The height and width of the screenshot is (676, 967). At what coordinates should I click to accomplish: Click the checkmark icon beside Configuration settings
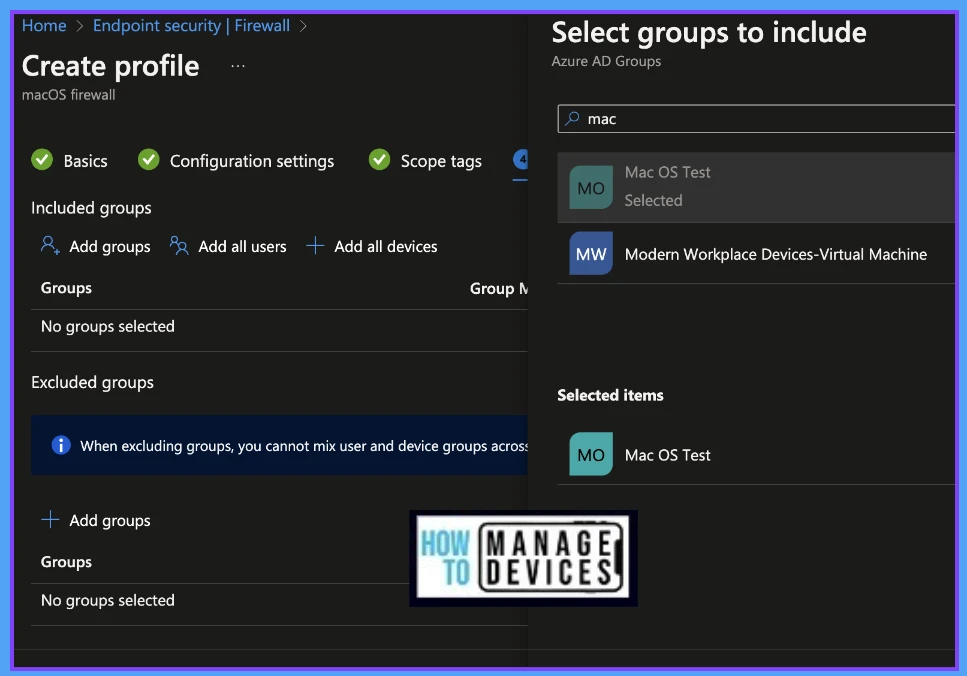coord(149,160)
